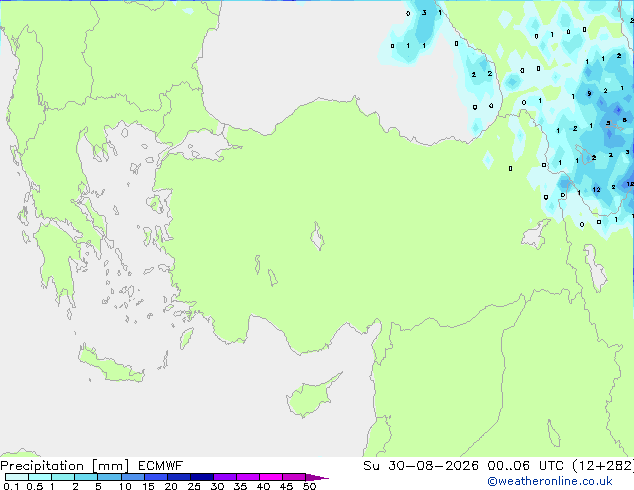This screenshot has height=490, width=634.
Task: Select the 0.1–0.5 mm legend color swatch
Action: (17, 477)
